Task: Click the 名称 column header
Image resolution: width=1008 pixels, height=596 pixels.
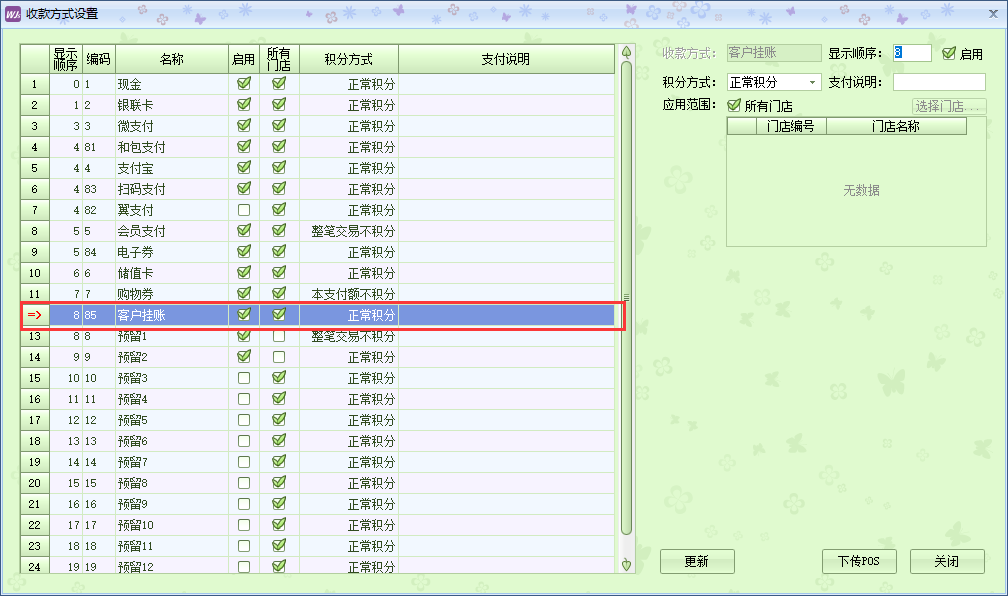Action: (171, 59)
